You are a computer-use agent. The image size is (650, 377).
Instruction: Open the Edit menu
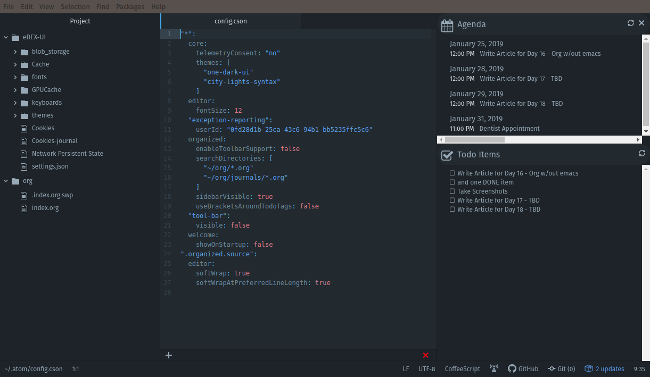pyautogui.click(x=27, y=6)
